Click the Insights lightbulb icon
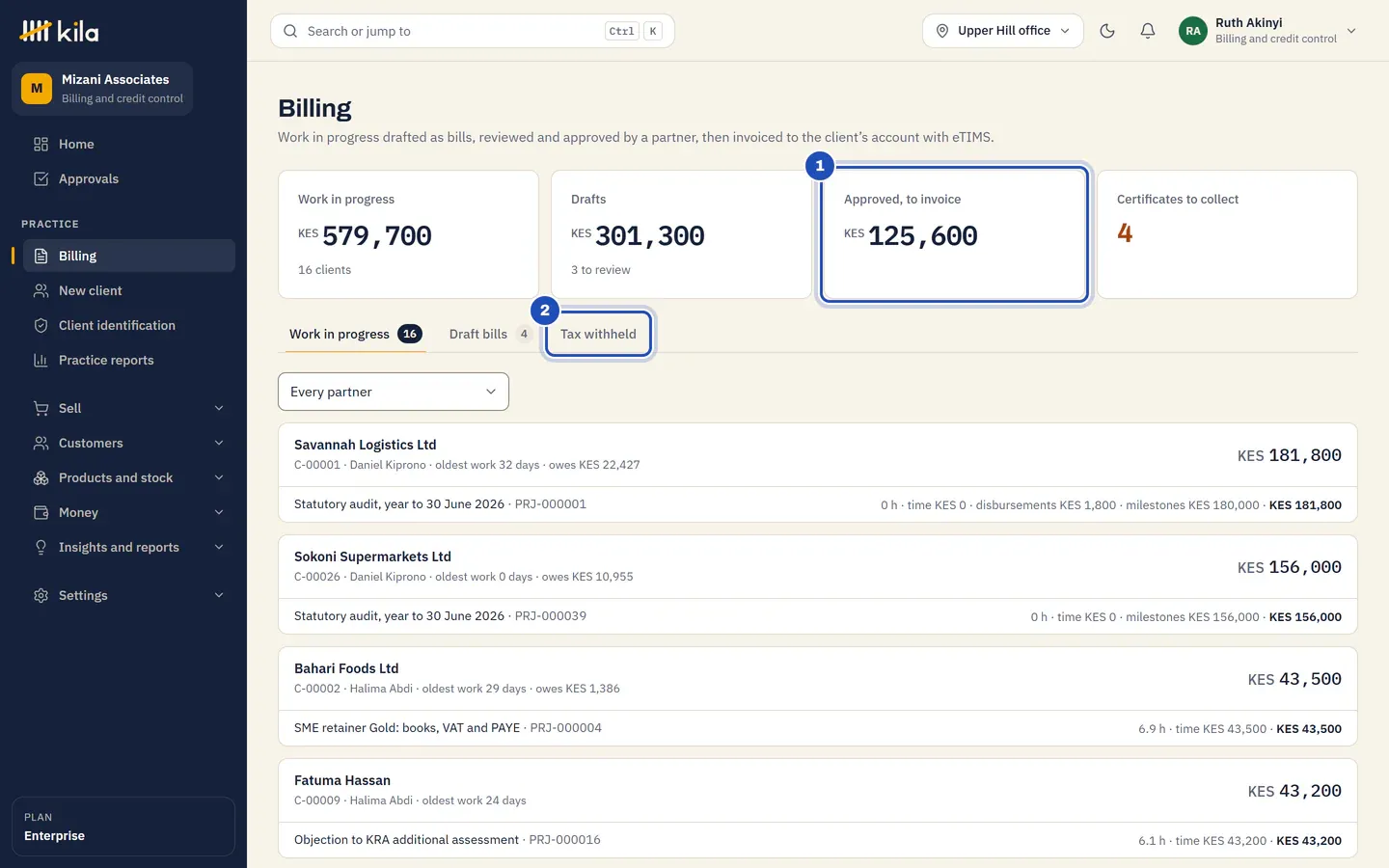 tap(41, 547)
